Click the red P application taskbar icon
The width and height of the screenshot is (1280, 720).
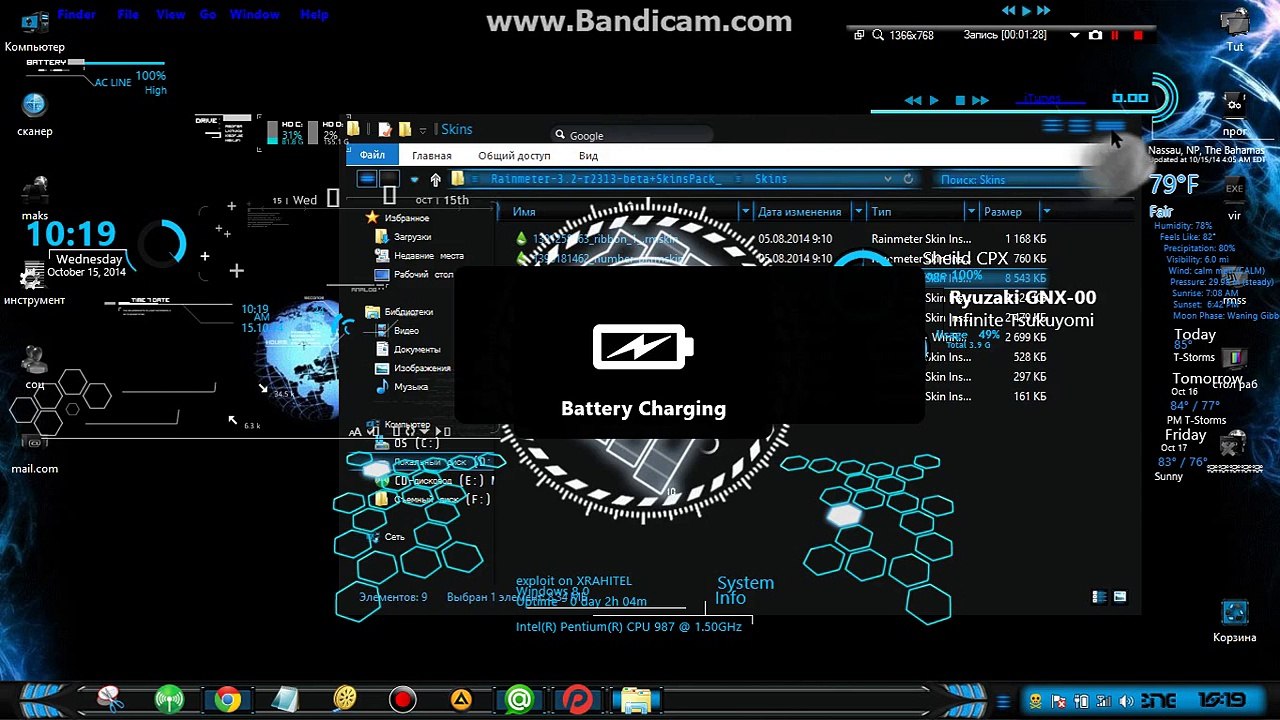point(577,700)
